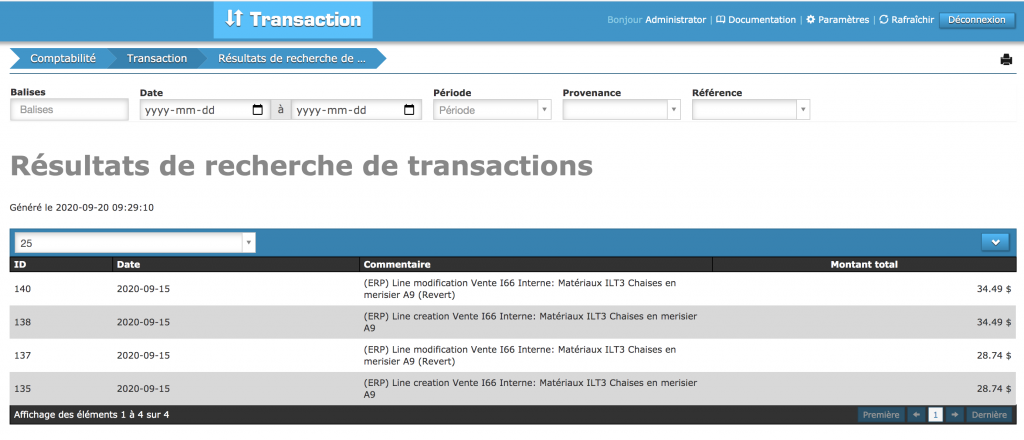Open the Documentation link
Image resolution: width=1024 pixels, height=440 pixels.
756,20
